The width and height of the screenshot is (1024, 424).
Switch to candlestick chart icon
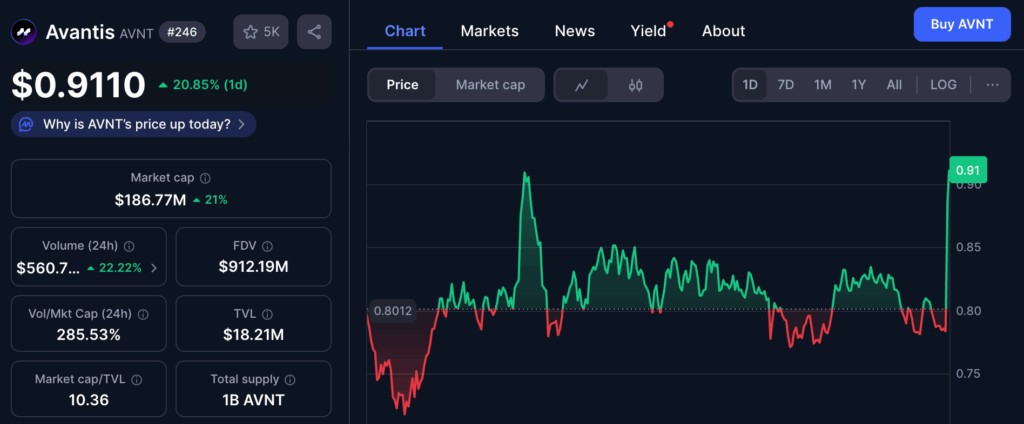pos(635,85)
